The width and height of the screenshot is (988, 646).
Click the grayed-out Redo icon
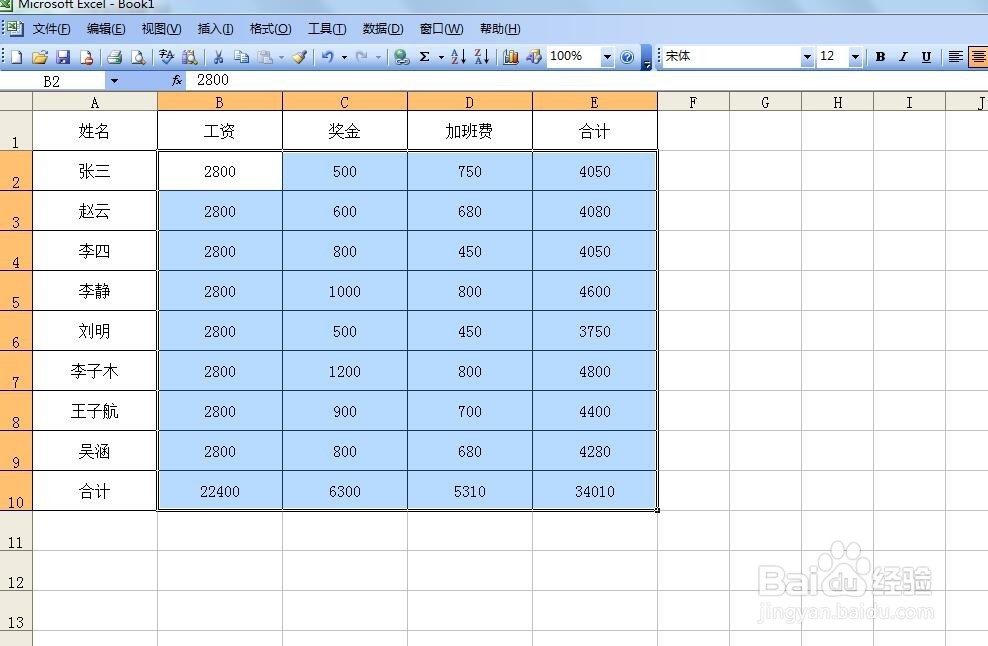[362, 57]
